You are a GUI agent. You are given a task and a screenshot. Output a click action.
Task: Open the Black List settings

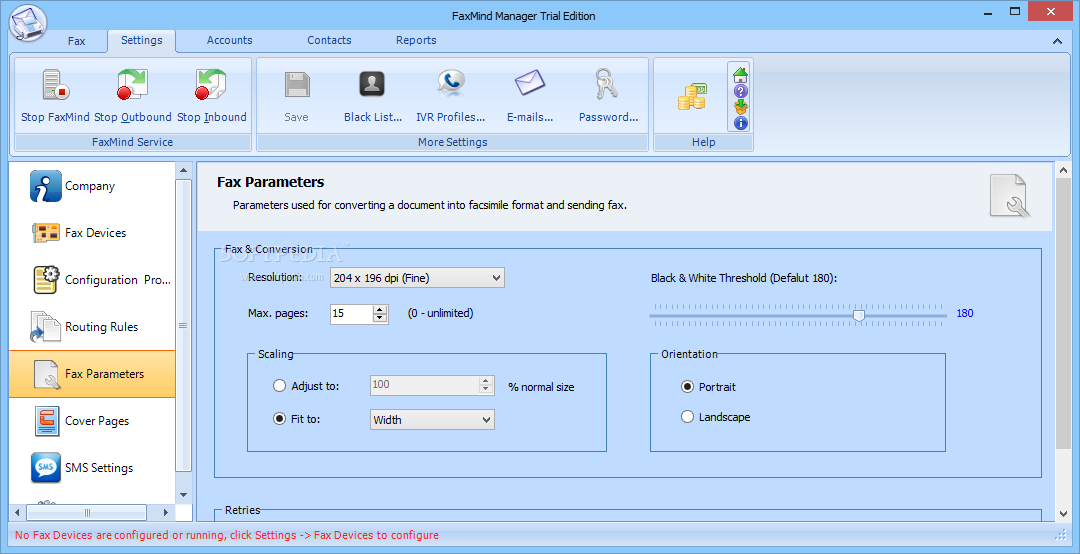click(372, 85)
